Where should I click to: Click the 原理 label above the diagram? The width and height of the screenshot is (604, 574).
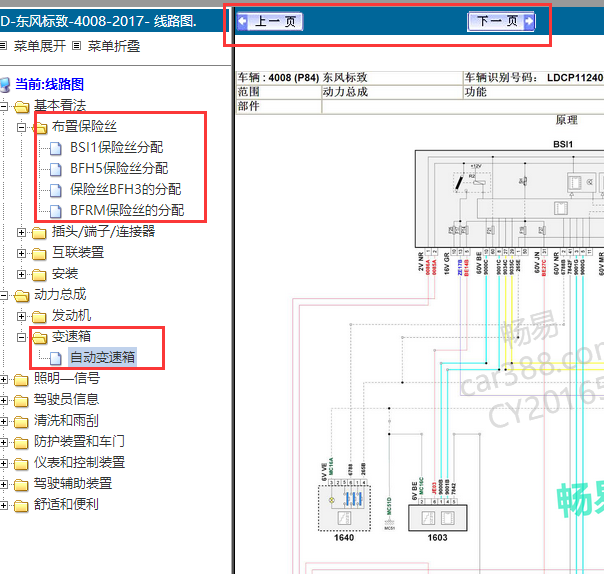click(566, 120)
